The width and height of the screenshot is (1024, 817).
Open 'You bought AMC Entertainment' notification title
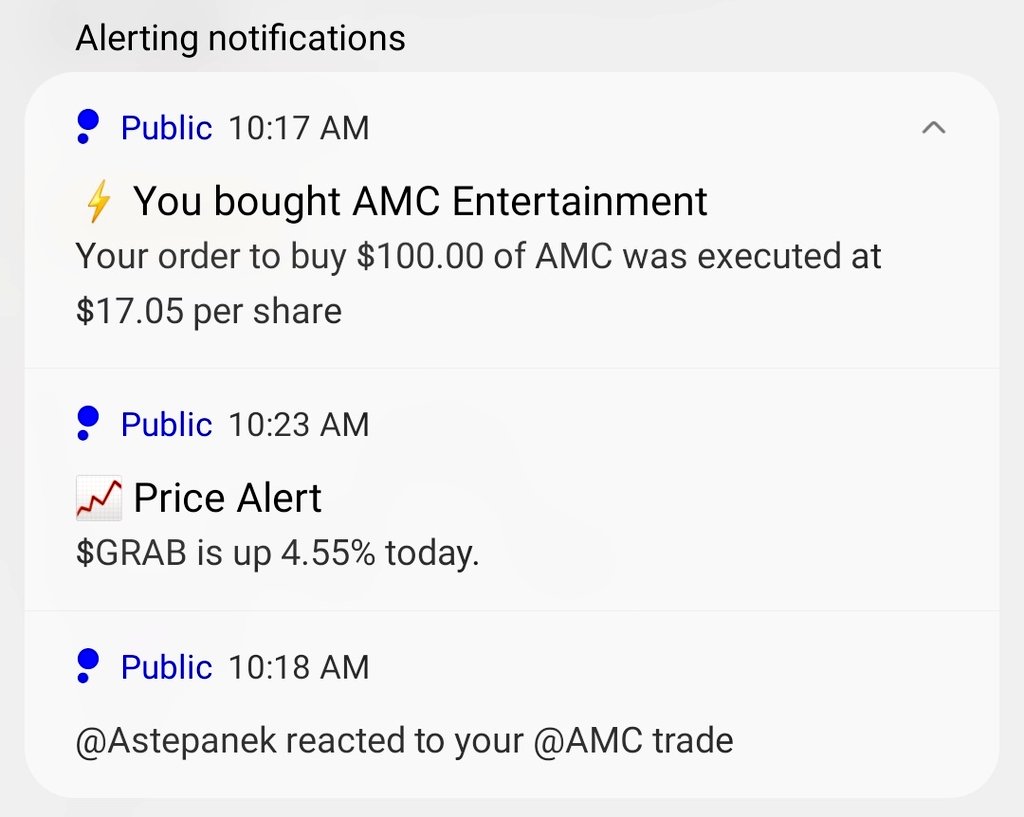pos(420,201)
